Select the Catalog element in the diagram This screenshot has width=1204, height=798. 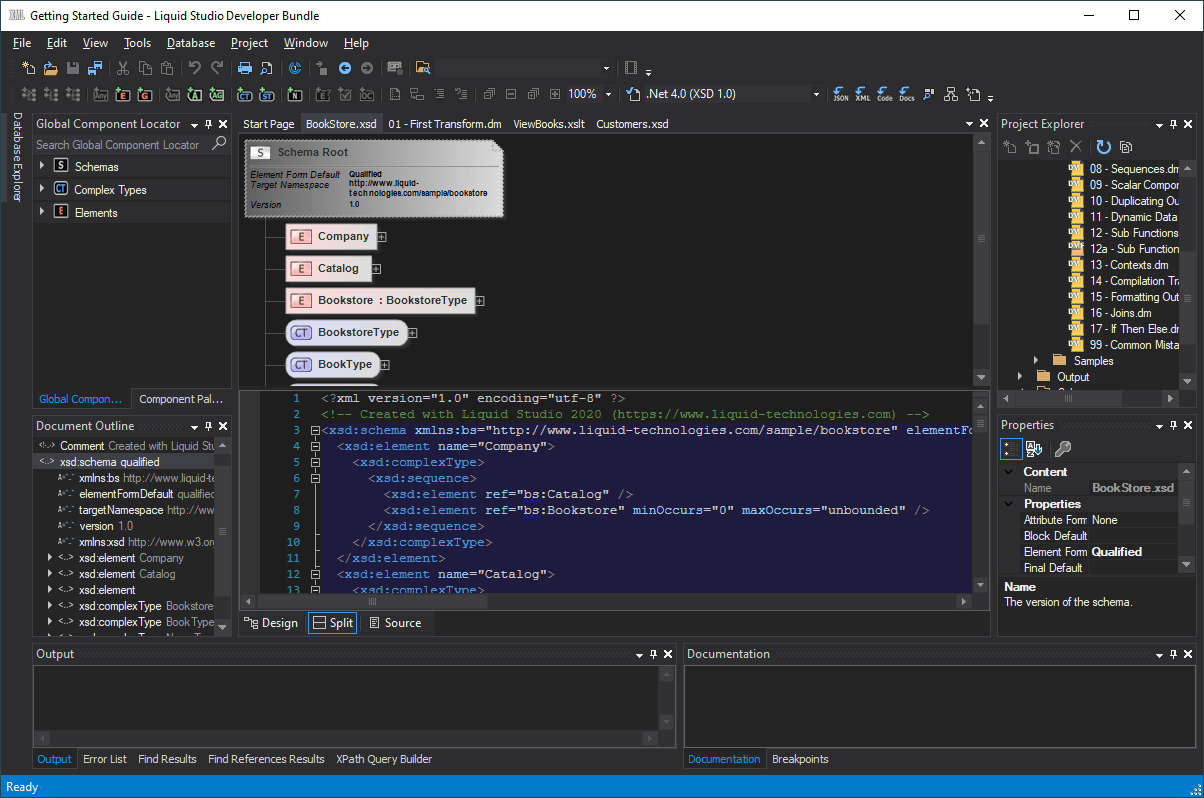pyautogui.click(x=329, y=268)
